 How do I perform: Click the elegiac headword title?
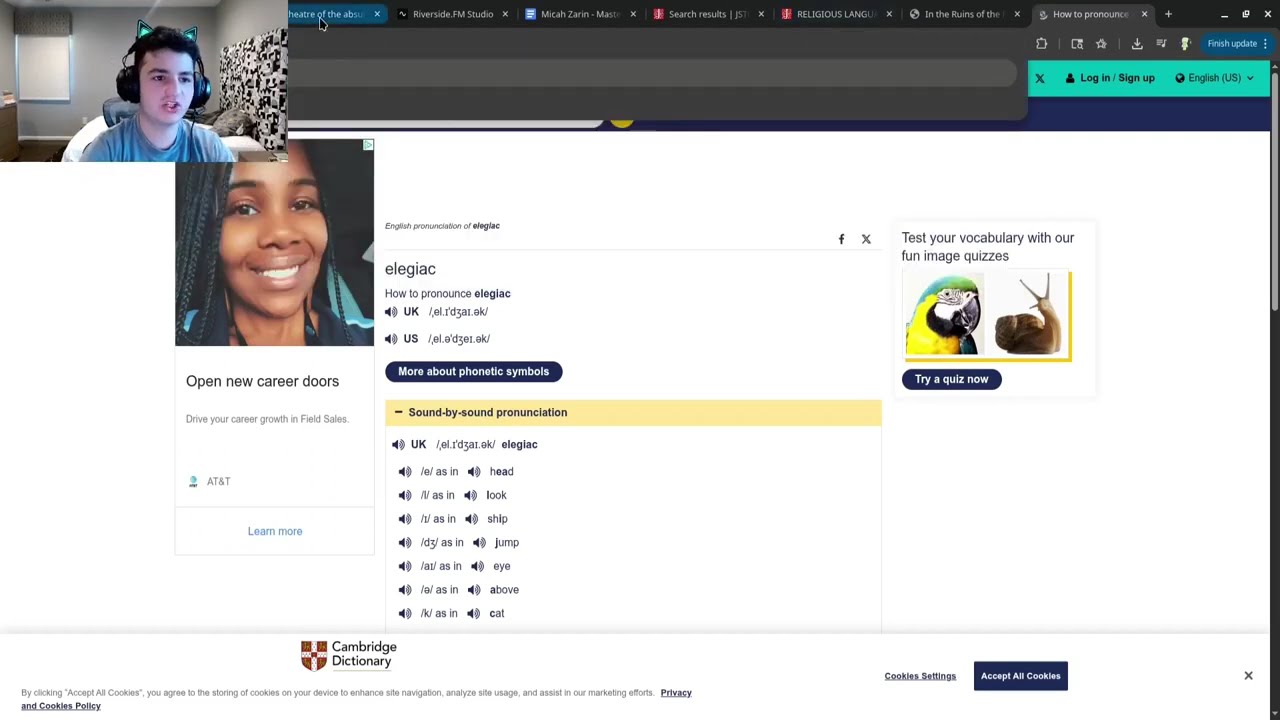(410, 269)
